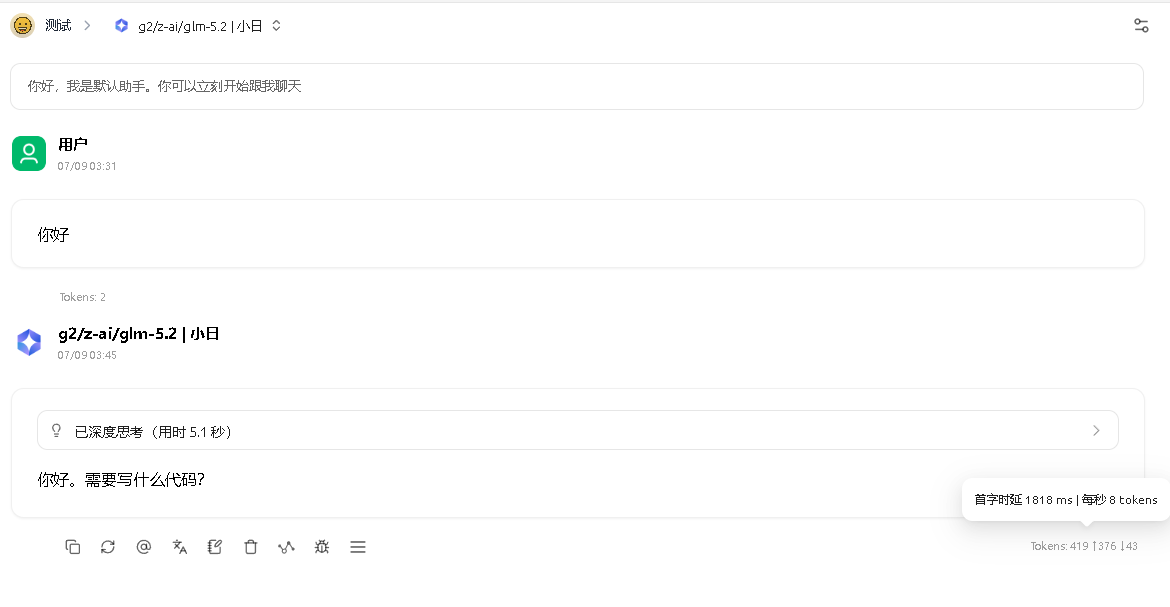The height and width of the screenshot is (607, 1170).
Task: Copy the assistant message
Action: point(72,547)
